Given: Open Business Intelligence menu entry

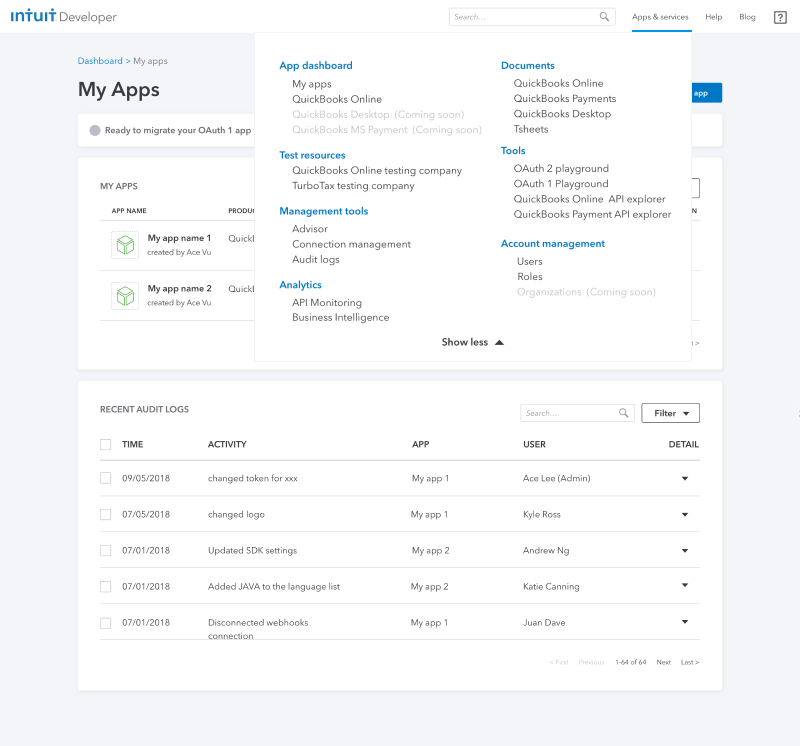Looking at the screenshot, I should pos(340,317).
